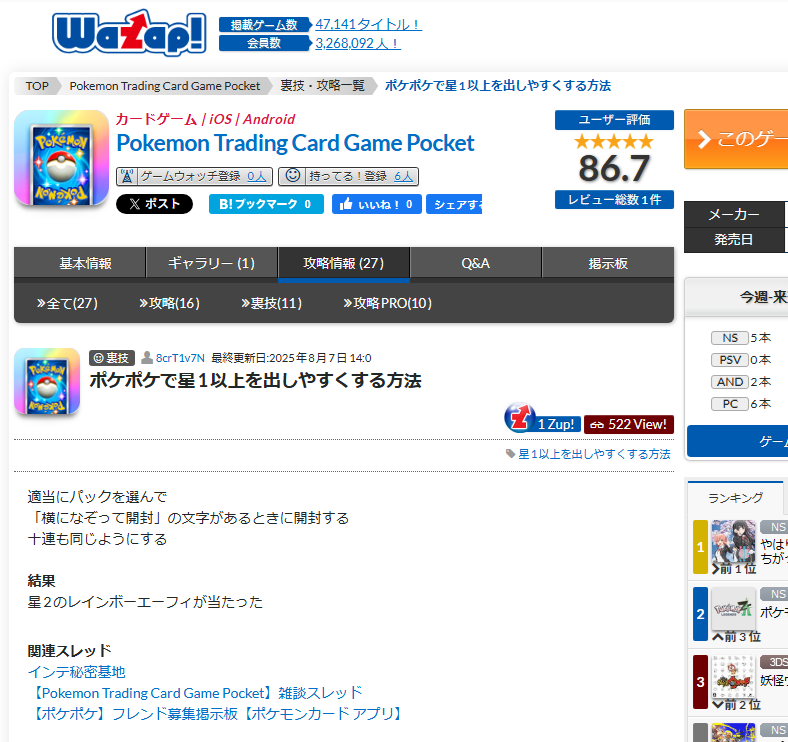The width and height of the screenshot is (788, 742).
Task: Open the インテ秘密基地 thread link
Action: (76, 672)
